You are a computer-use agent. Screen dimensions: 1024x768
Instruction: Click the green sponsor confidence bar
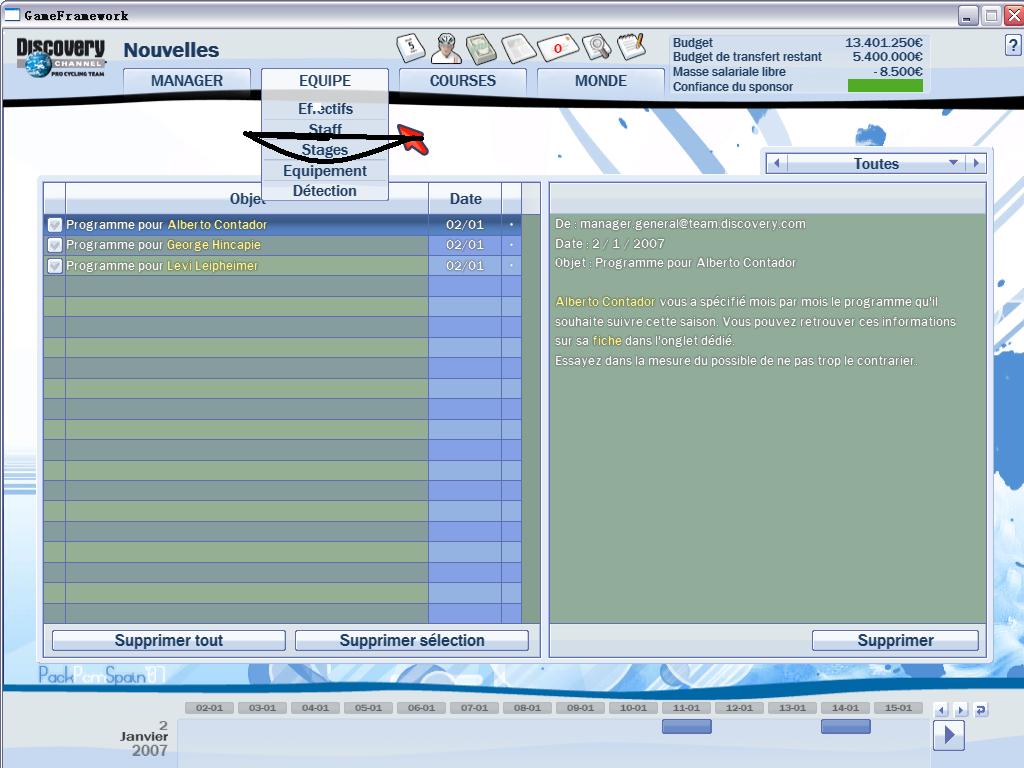(885, 87)
